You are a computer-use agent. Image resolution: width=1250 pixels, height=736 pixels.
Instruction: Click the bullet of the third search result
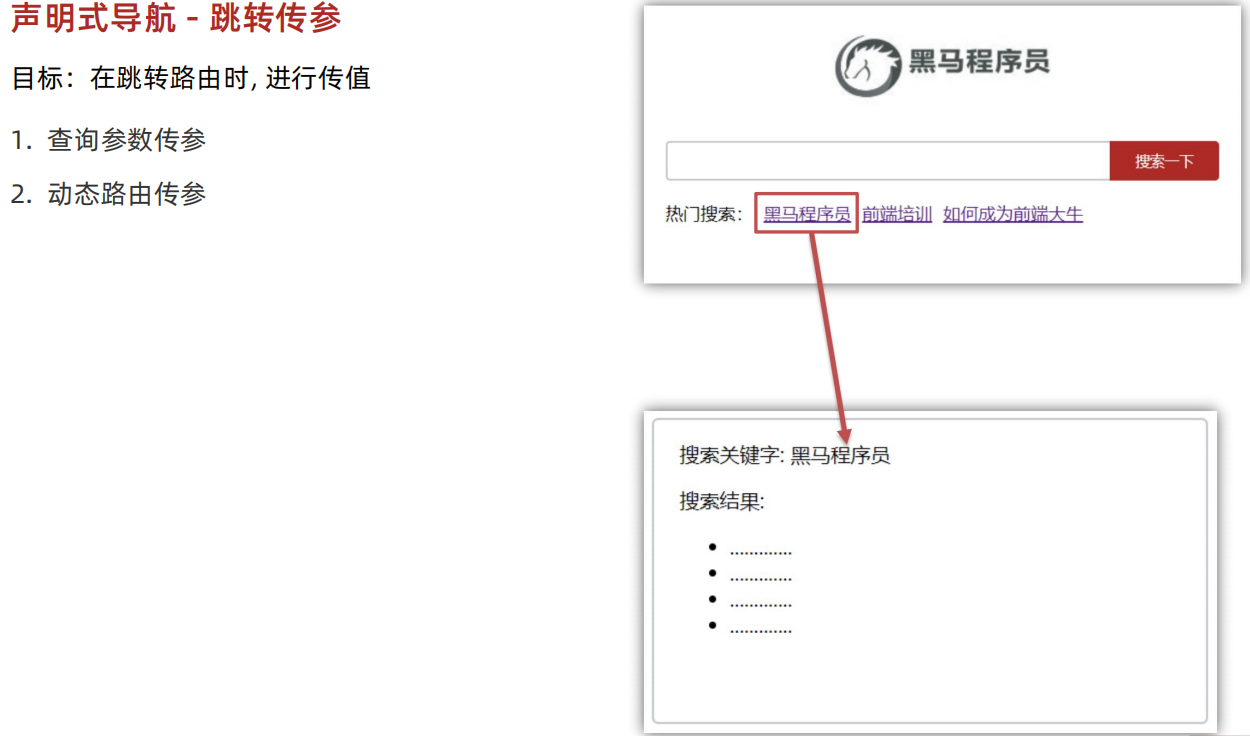[x=712, y=600]
